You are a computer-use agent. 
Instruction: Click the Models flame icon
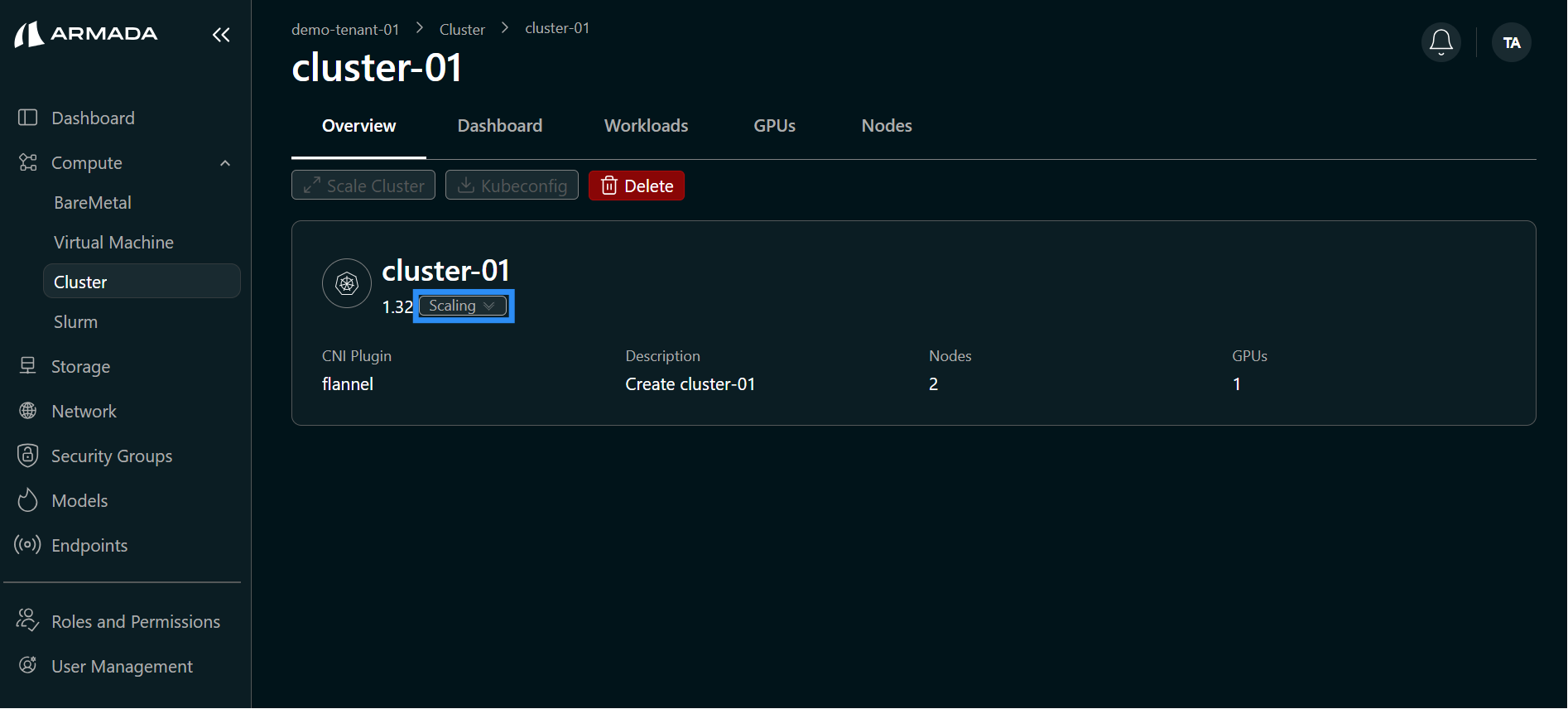(x=28, y=500)
